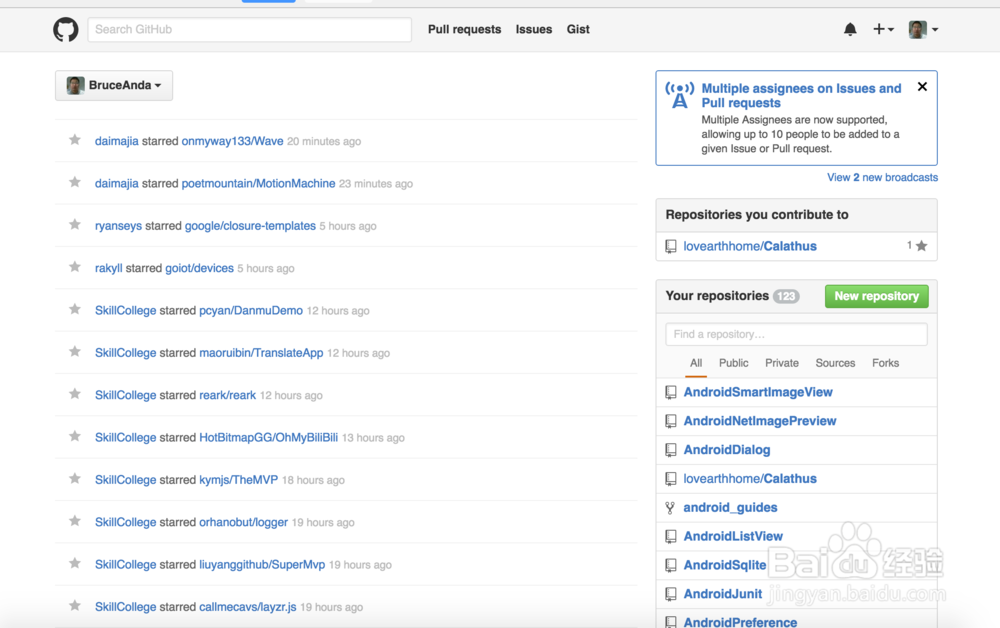Expand the BruceAnda account switcher
Image resolution: width=1000 pixels, height=628 pixels.
pos(114,86)
